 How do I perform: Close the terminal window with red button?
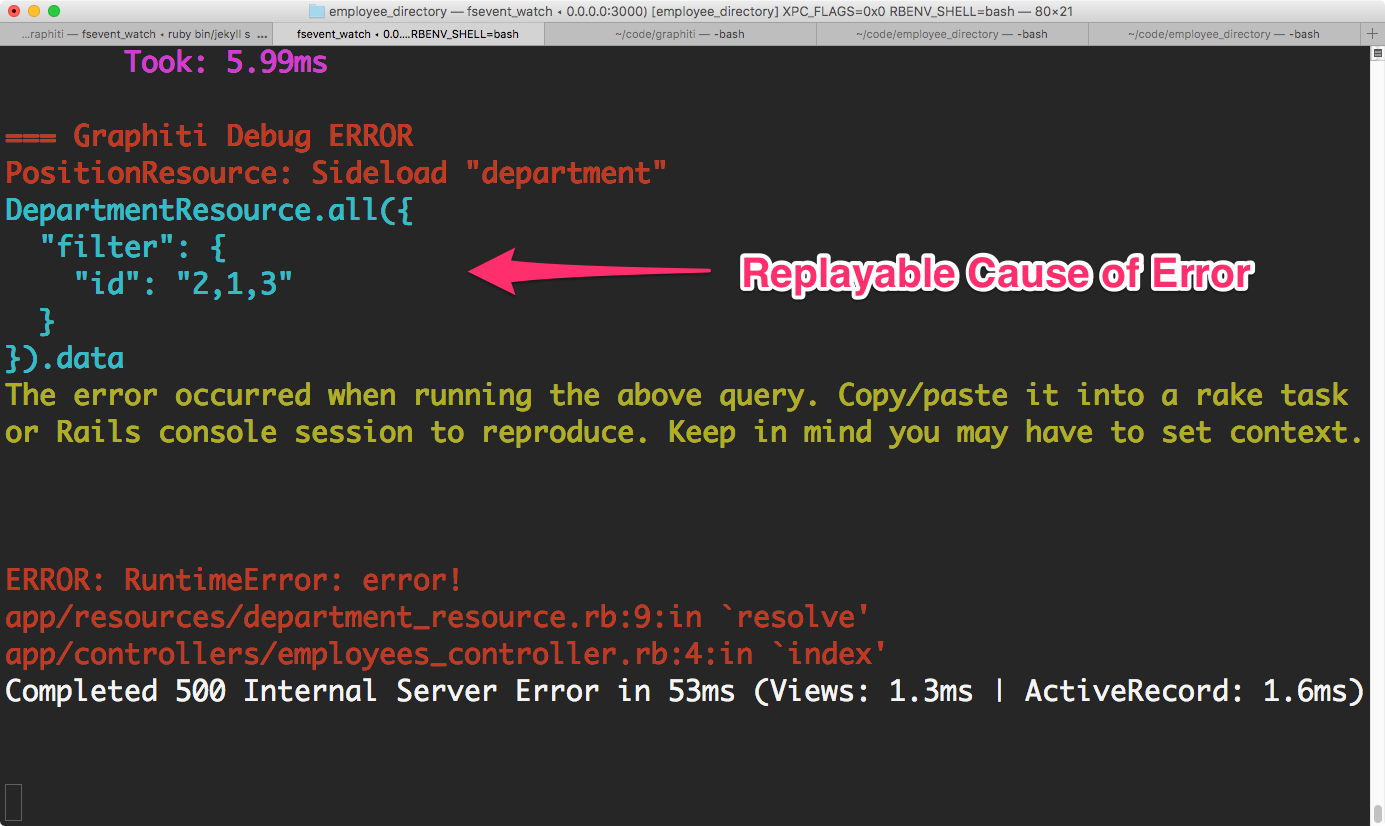click(x=14, y=11)
